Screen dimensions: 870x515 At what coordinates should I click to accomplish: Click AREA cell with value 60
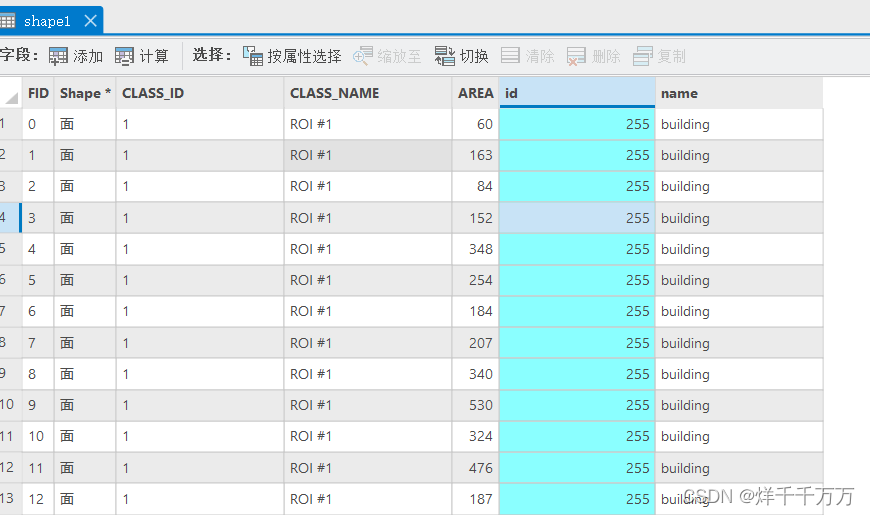476,124
